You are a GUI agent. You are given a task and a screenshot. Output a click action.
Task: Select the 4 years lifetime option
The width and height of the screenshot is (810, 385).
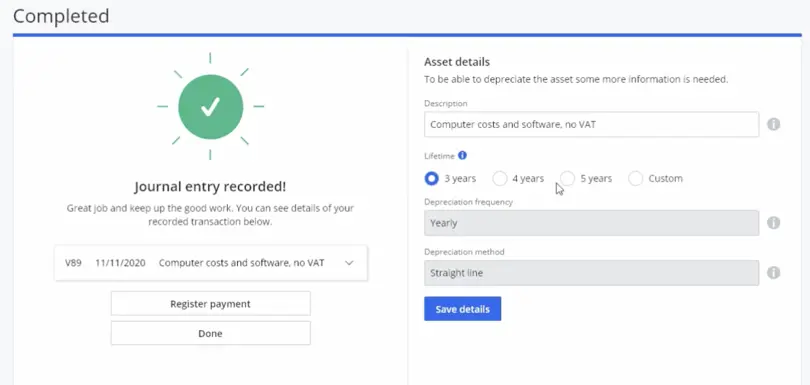coord(499,178)
